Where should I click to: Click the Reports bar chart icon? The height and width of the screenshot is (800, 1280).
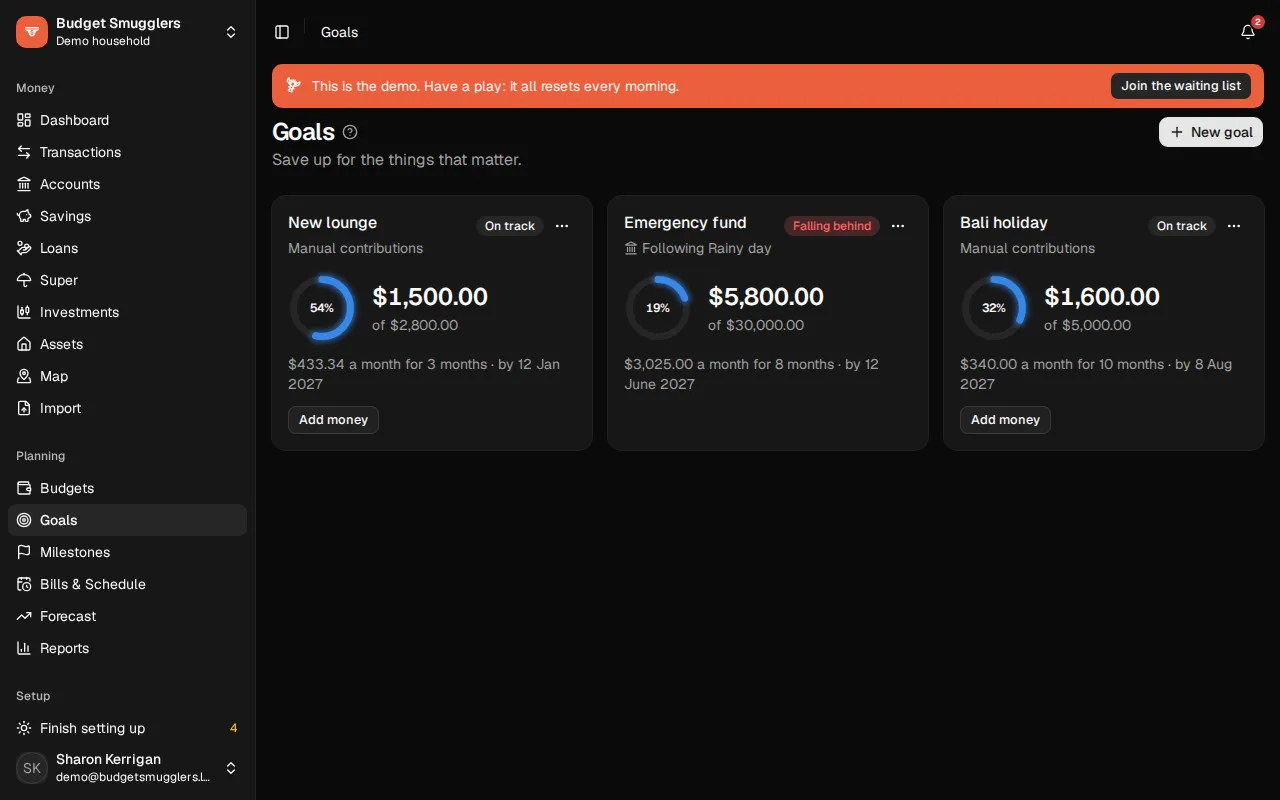24,648
